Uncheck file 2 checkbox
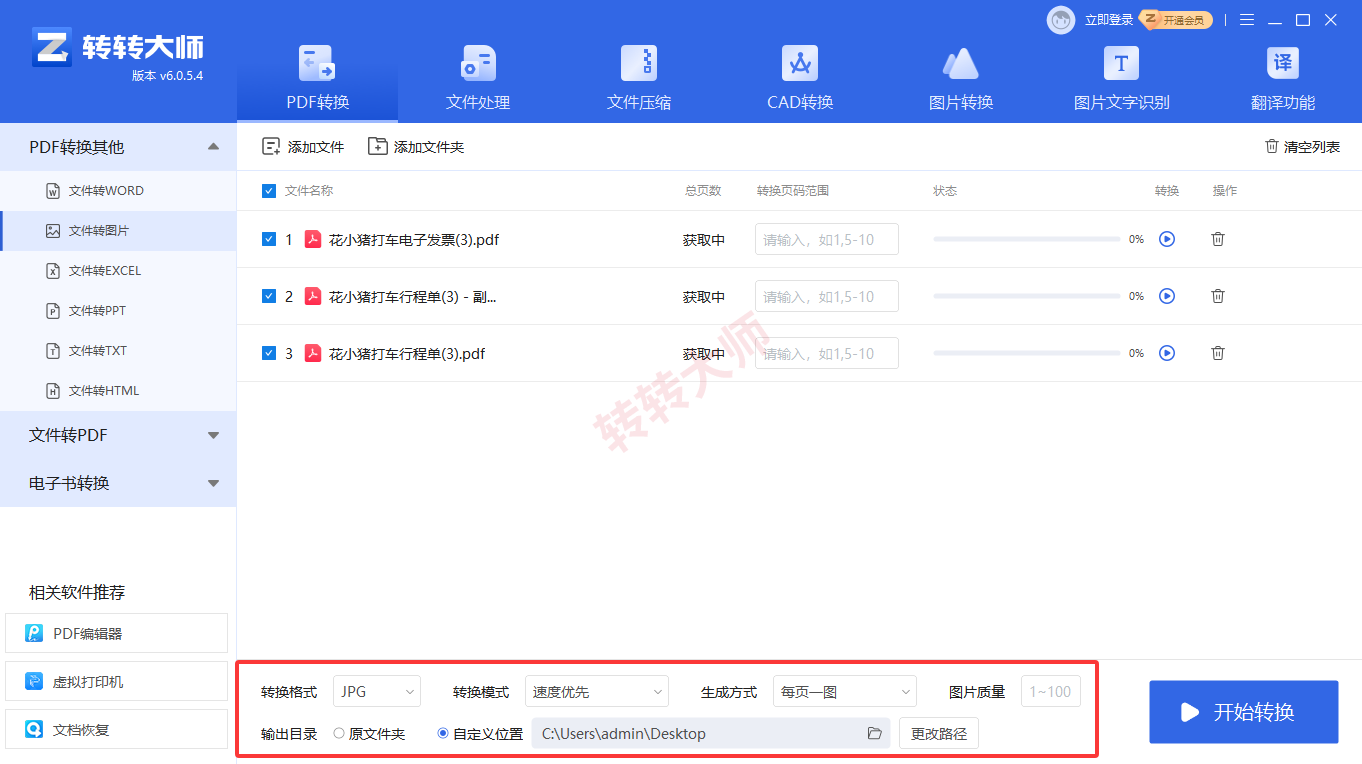1362x764 pixels. [x=268, y=296]
